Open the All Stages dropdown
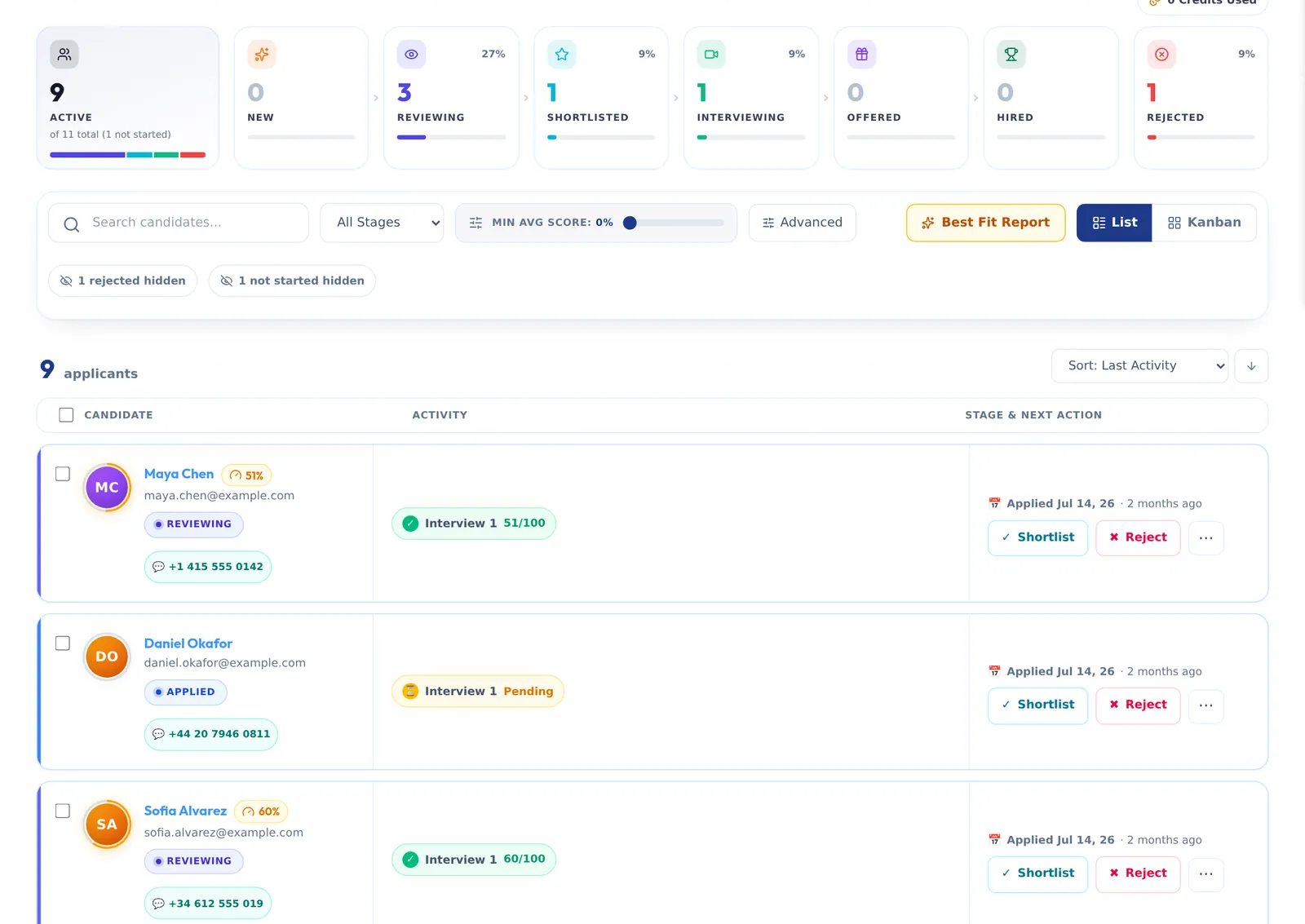Viewport: 1305px width, 924px height. pyautogui.click(x=382, y=223)
